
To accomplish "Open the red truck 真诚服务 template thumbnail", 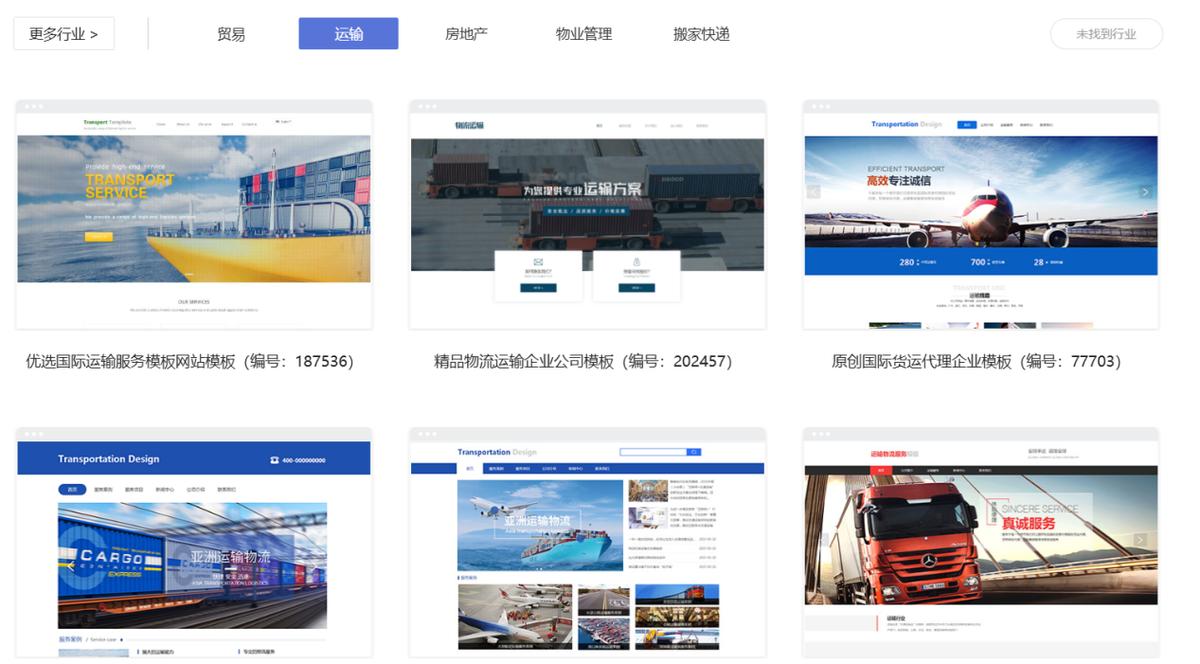I will point(980,545).
